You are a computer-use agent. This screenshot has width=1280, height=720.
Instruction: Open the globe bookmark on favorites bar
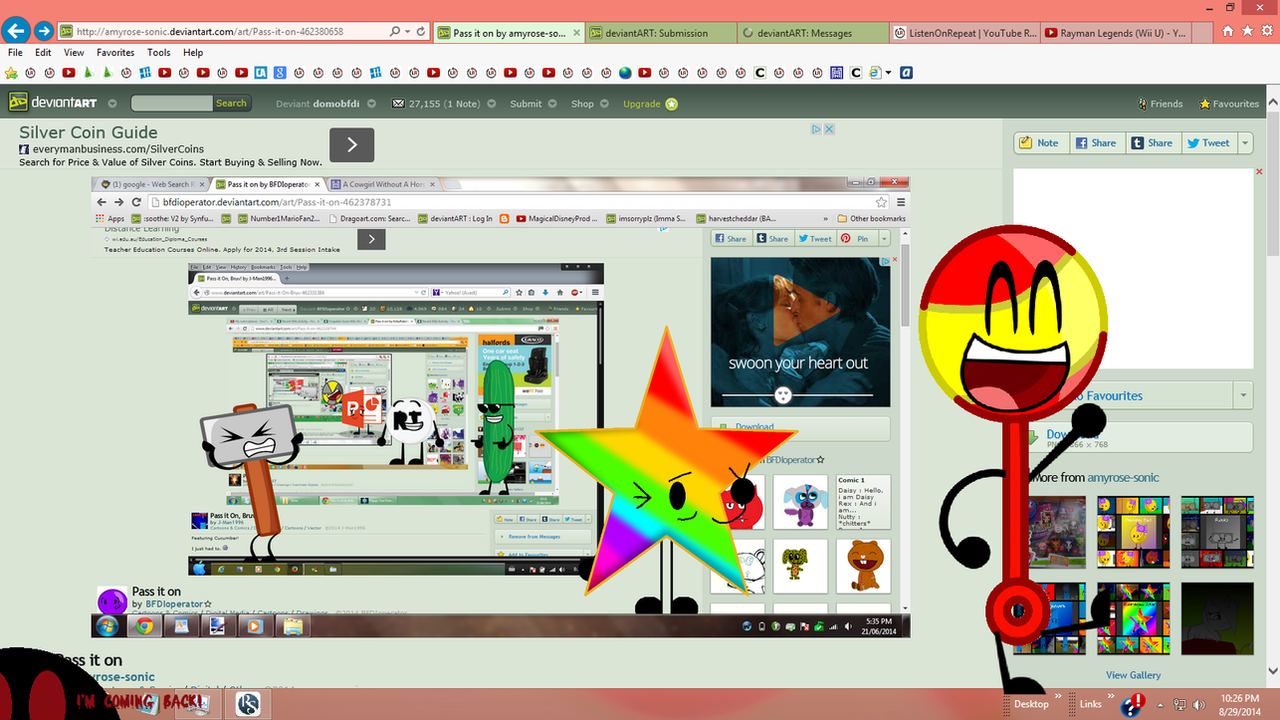tap(626, 73)
